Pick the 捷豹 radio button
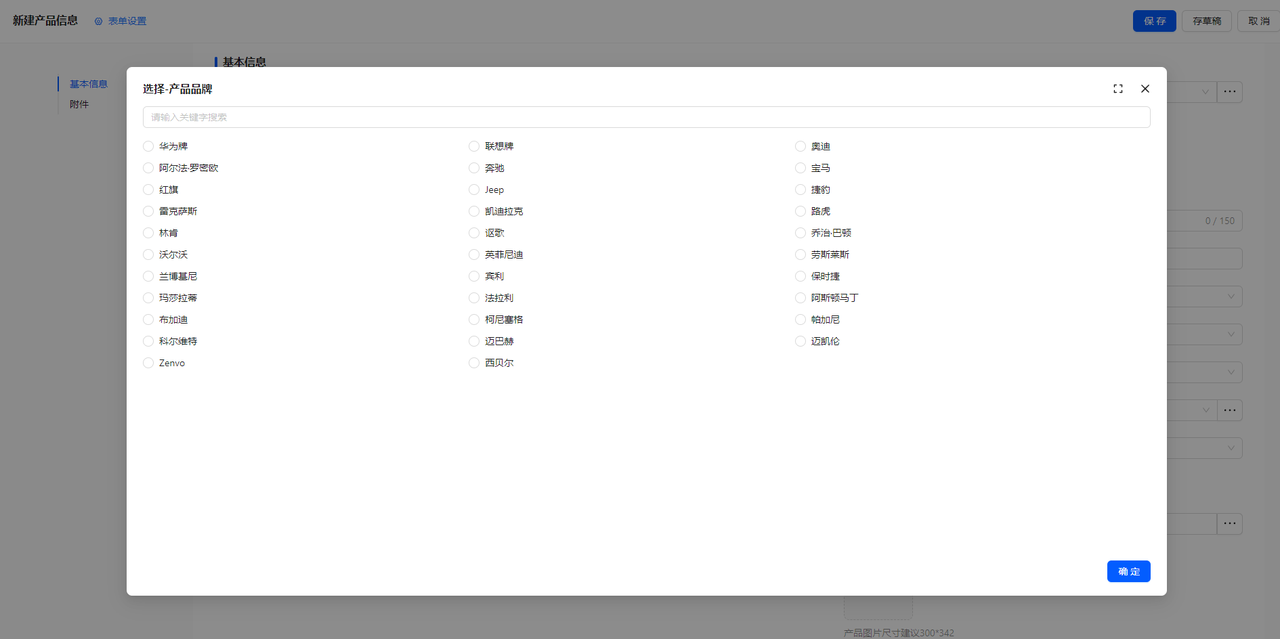 tap(801, 190)
